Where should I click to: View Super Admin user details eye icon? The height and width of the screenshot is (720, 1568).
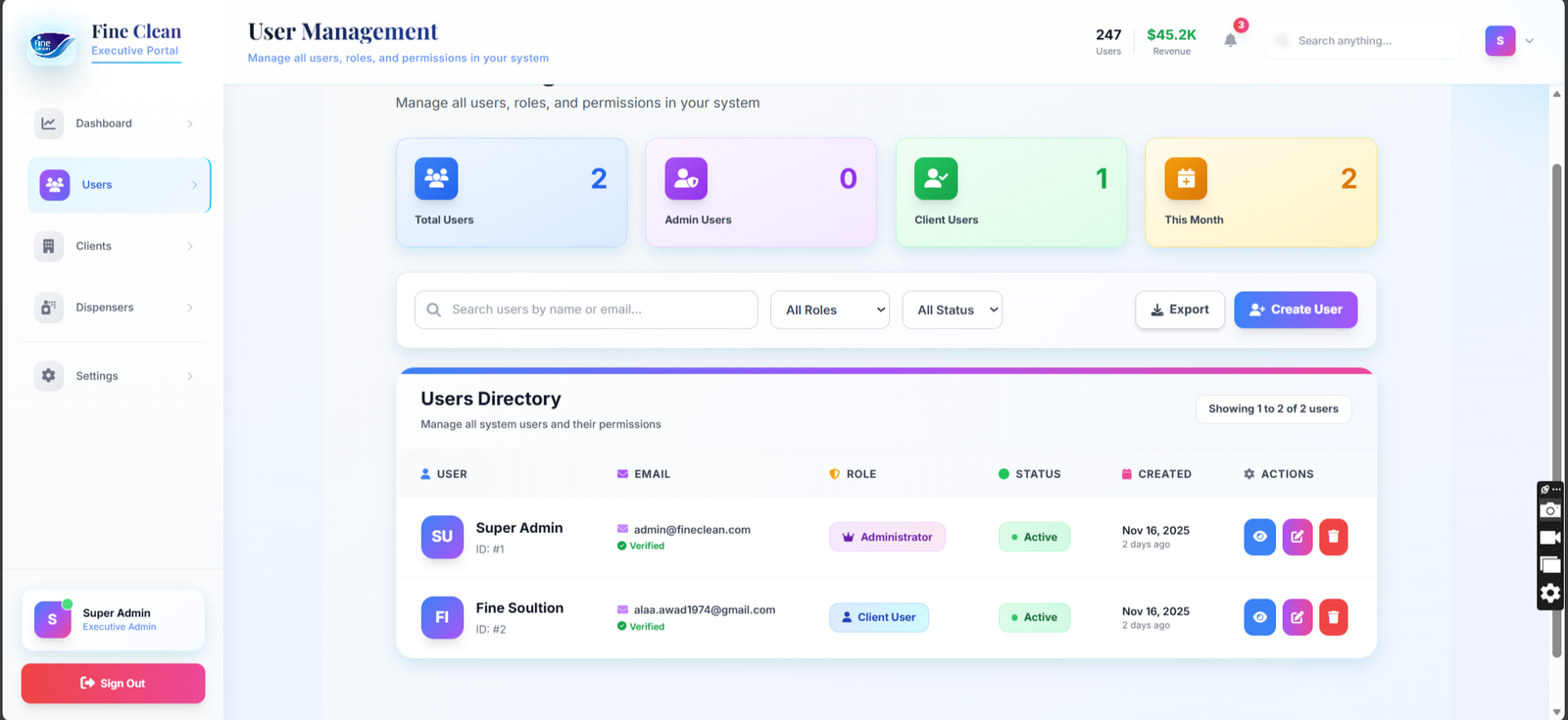[x=1259, y=537]
